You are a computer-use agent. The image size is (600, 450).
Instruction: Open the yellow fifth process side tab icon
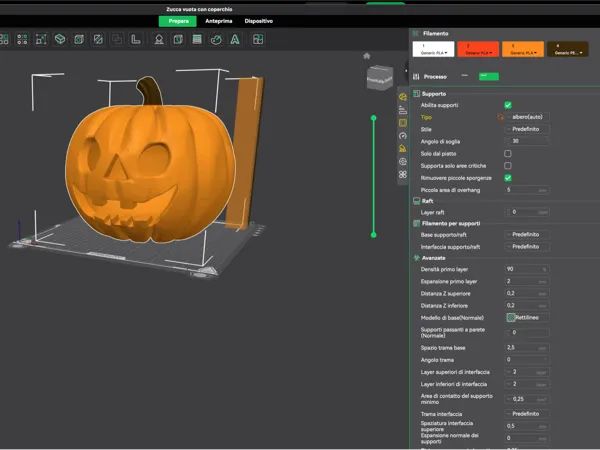click(403, 148)
